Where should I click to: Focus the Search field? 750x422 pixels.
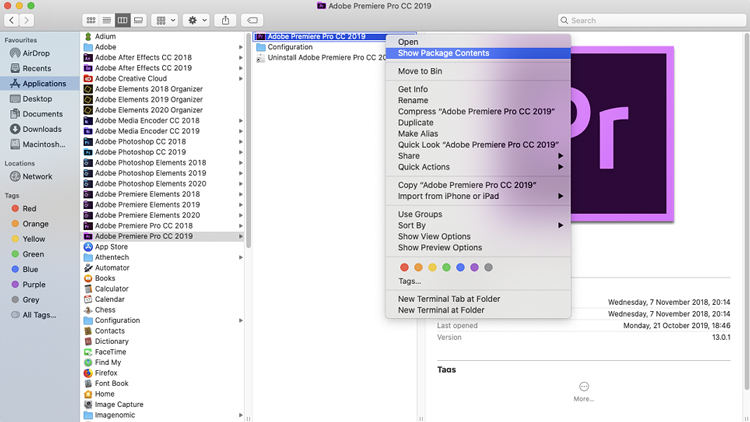(651, 20)
